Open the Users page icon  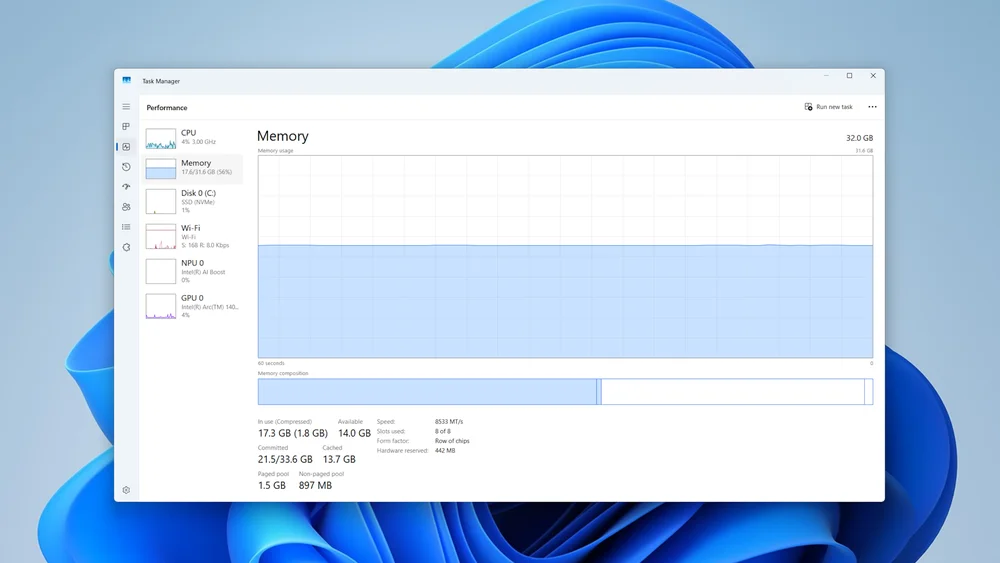click(x=126, y=207)
